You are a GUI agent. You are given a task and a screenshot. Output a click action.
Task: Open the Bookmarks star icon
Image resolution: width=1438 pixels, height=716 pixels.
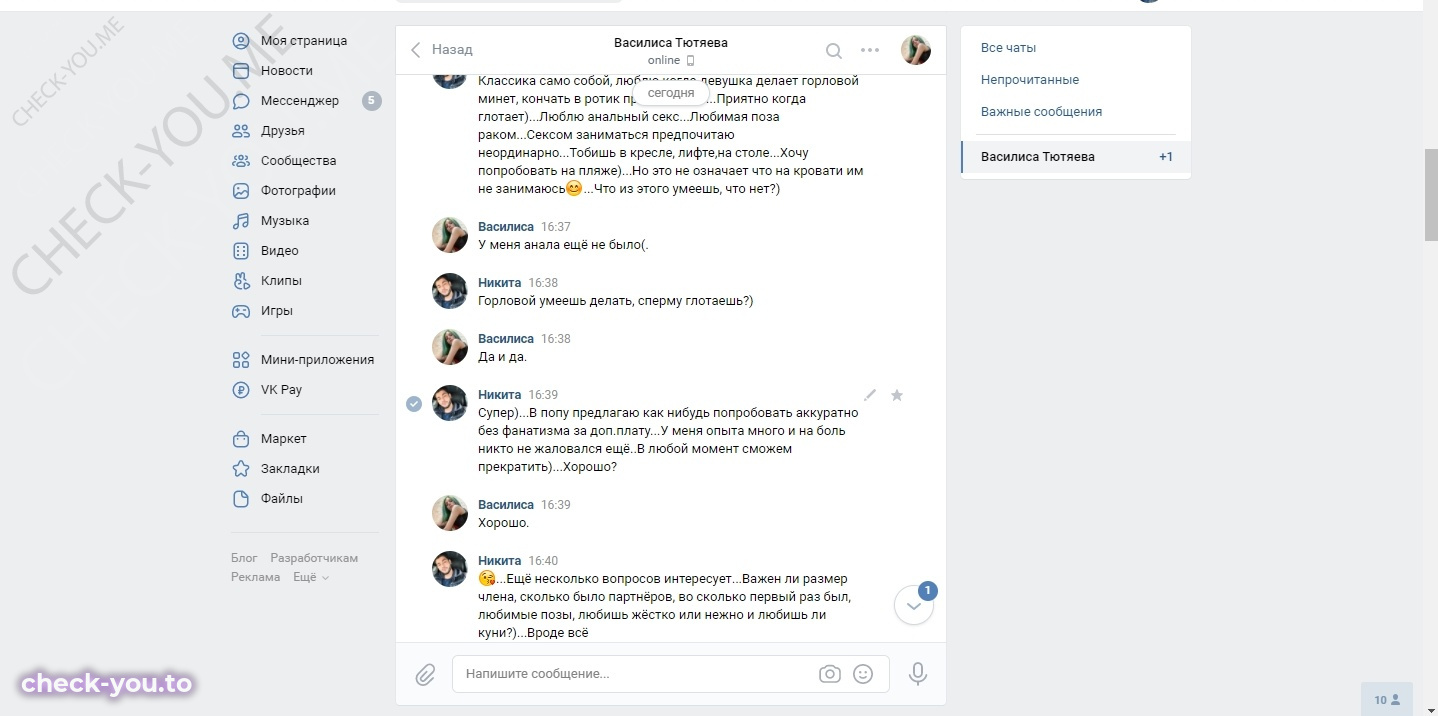click(x=241, y=469)
